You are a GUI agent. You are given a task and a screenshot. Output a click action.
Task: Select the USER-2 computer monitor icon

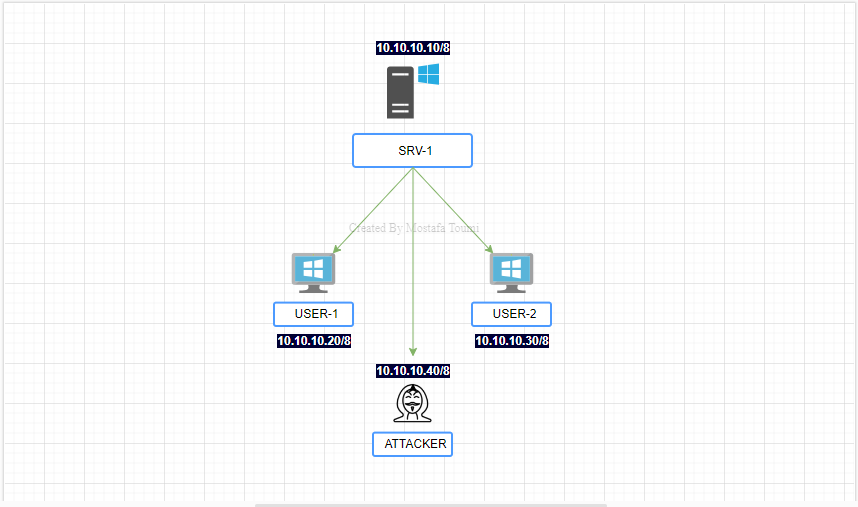click(x=511, y=272)
